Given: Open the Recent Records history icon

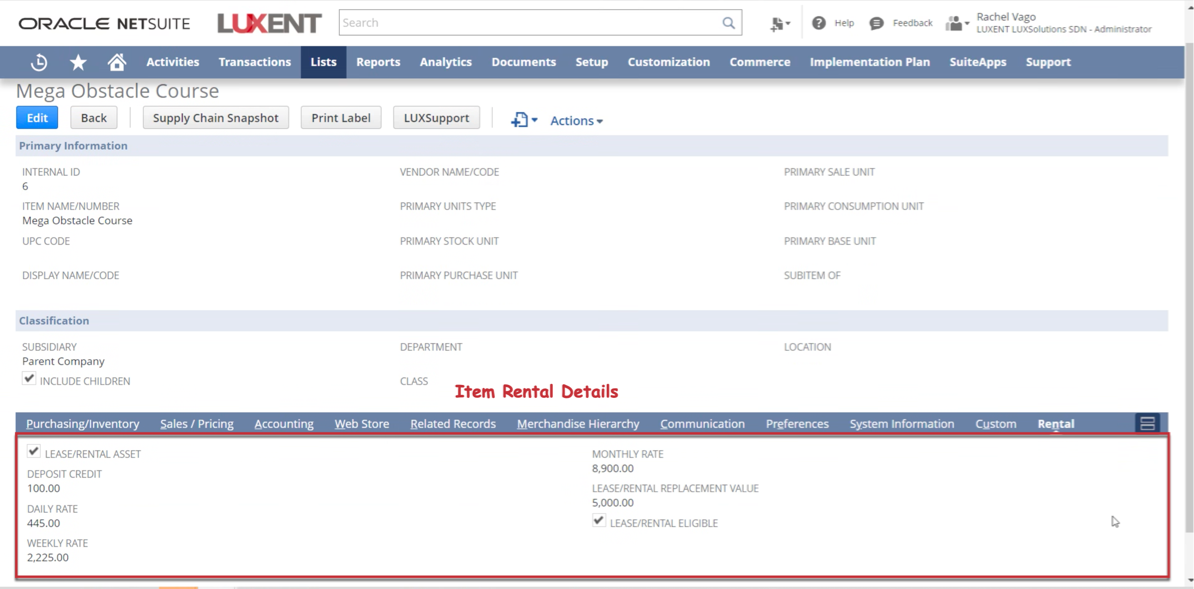Looking at the screenshot, I should click(x=39, y=62).
